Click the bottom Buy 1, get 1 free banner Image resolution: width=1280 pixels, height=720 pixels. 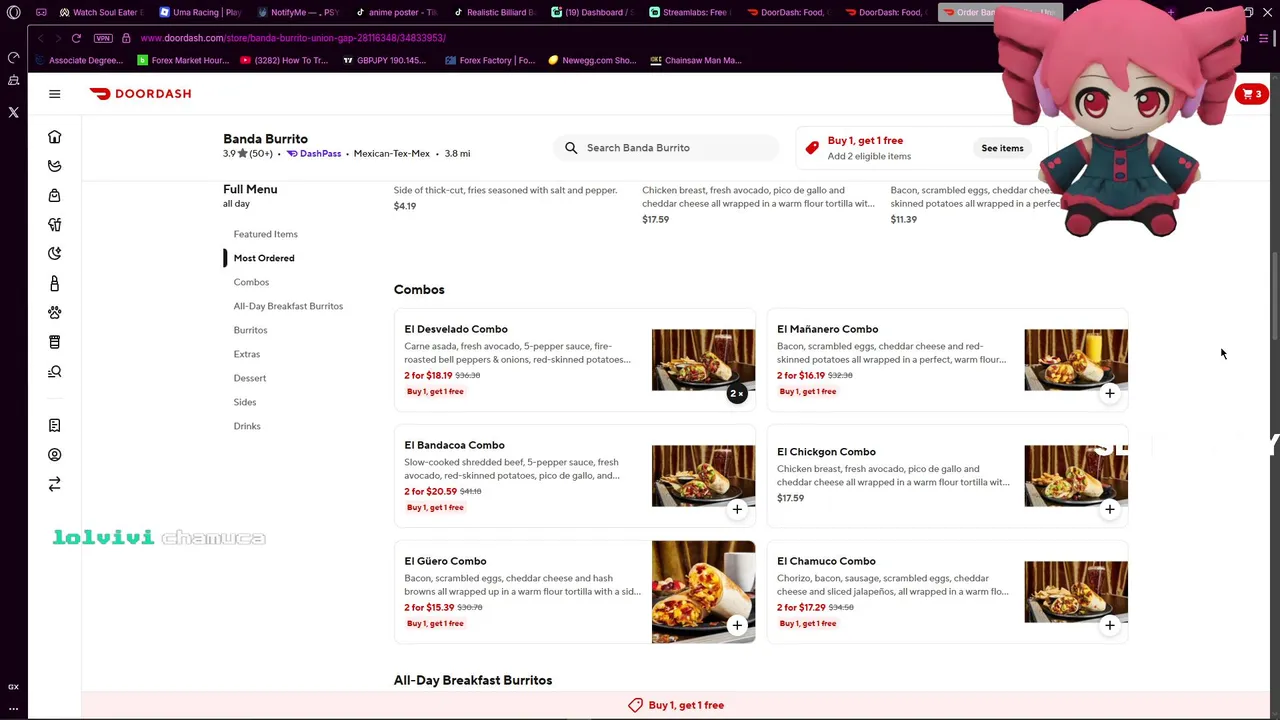pyautogui.click(x=676, y=705)
